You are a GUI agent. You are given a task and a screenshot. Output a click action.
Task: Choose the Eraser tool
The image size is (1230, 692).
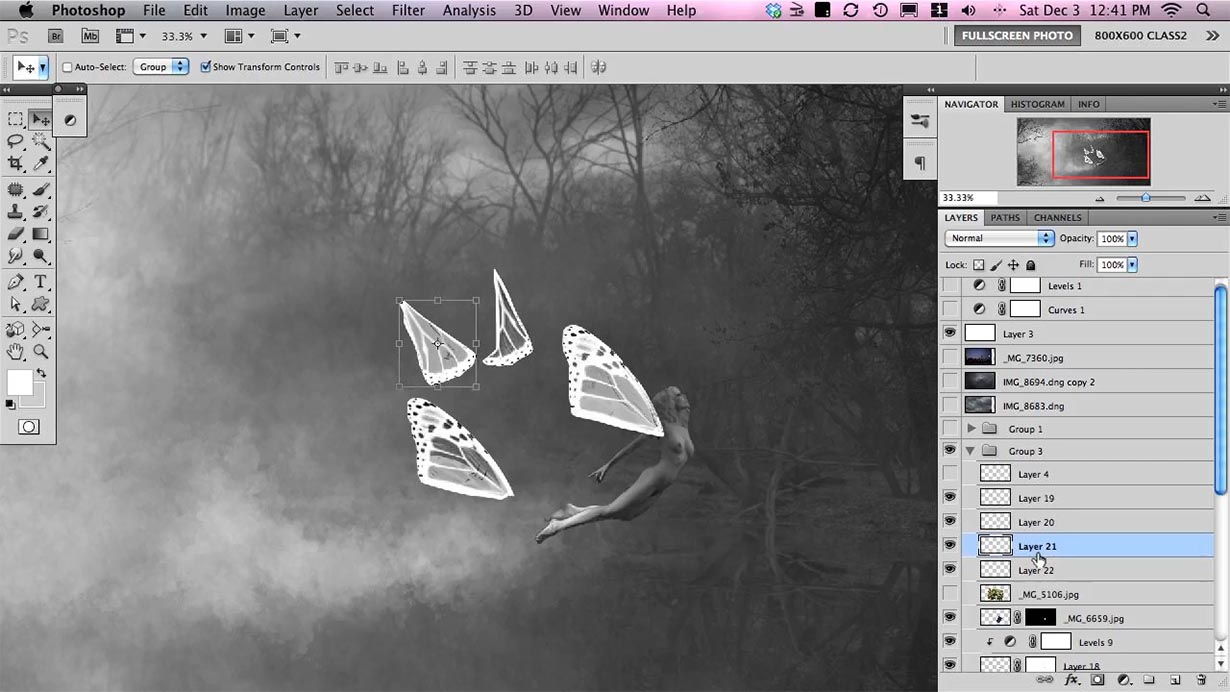[15, 234]
